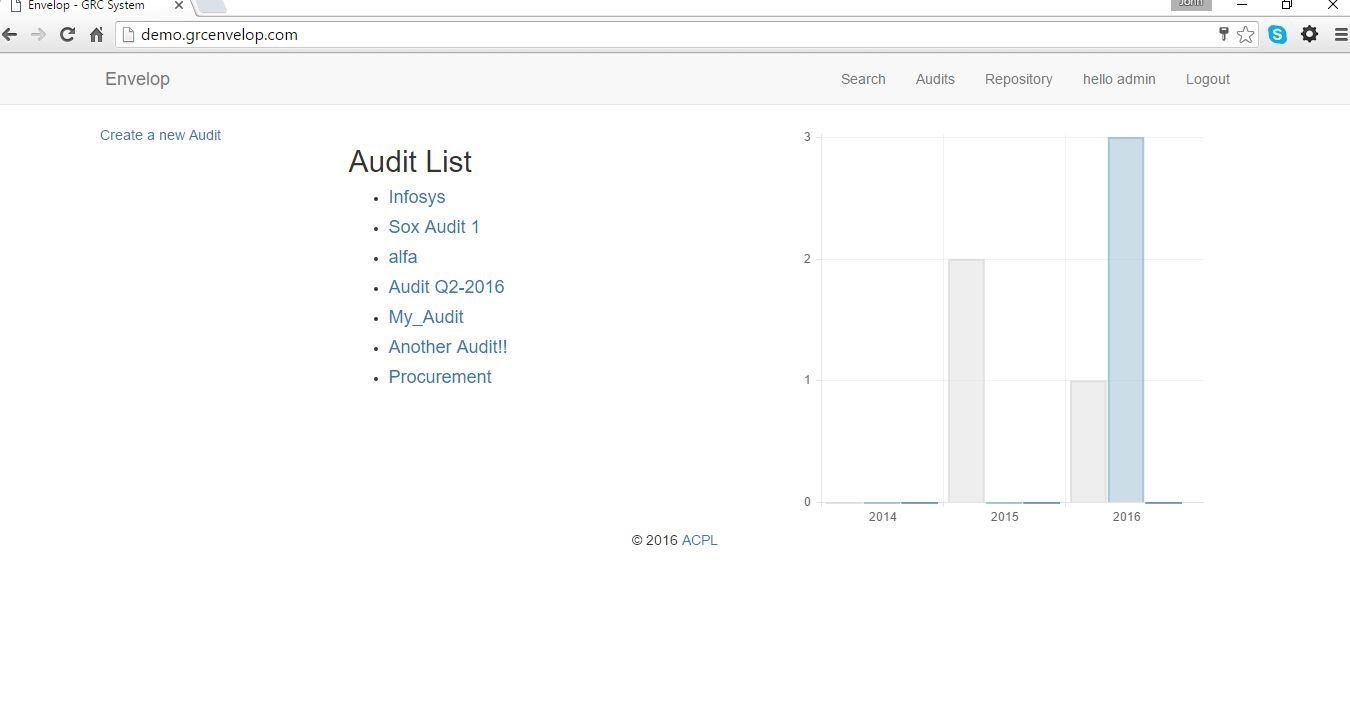Screen dimensions: 1350x712
Task: Open the Repository menu item
Action: [1018, 79]
